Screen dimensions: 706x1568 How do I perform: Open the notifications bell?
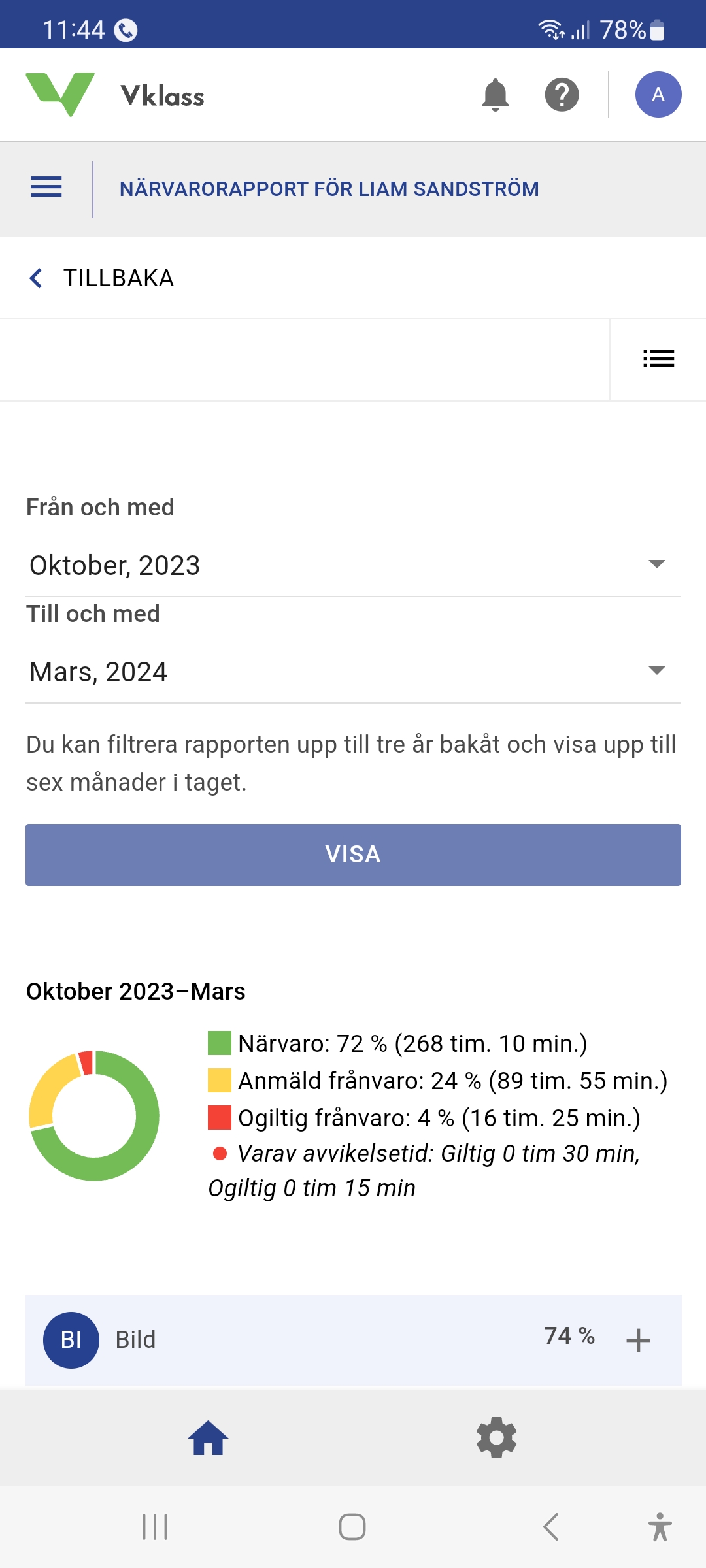(495, 95)
